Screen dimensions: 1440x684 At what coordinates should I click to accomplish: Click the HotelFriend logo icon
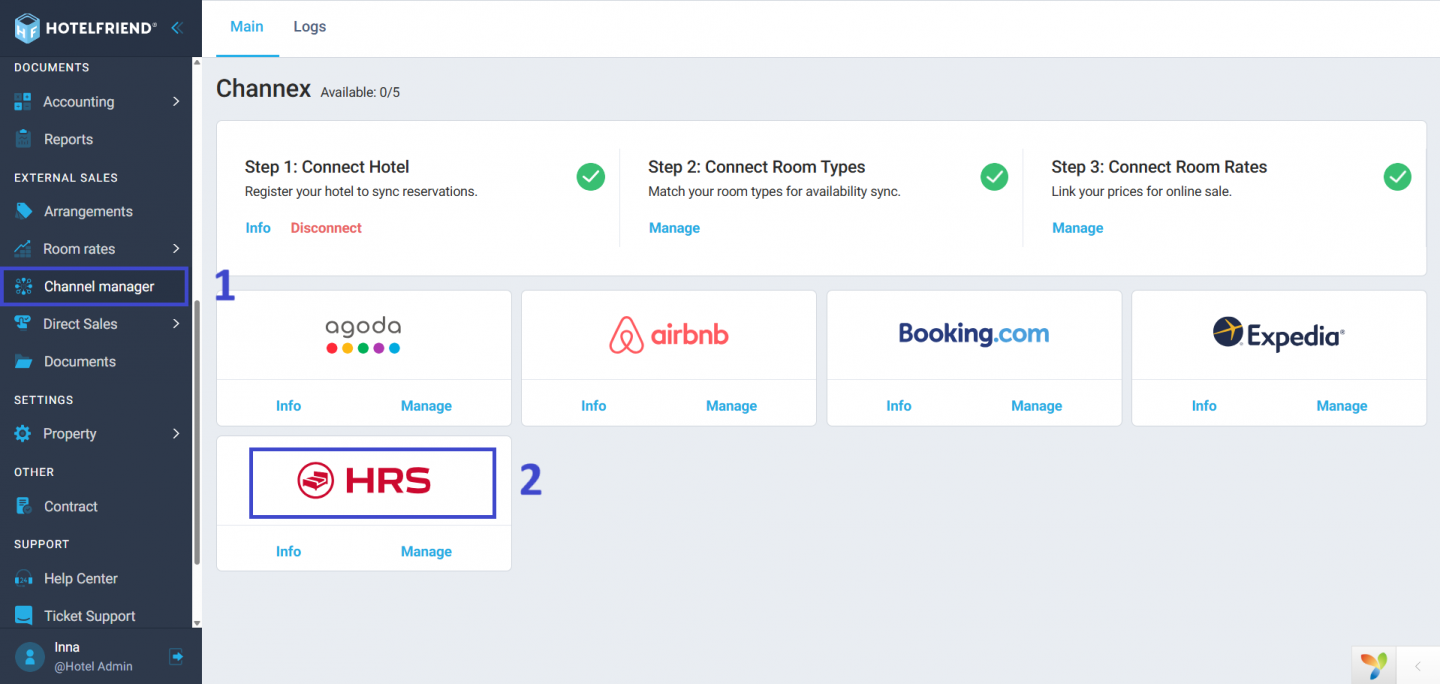(27, 28)
